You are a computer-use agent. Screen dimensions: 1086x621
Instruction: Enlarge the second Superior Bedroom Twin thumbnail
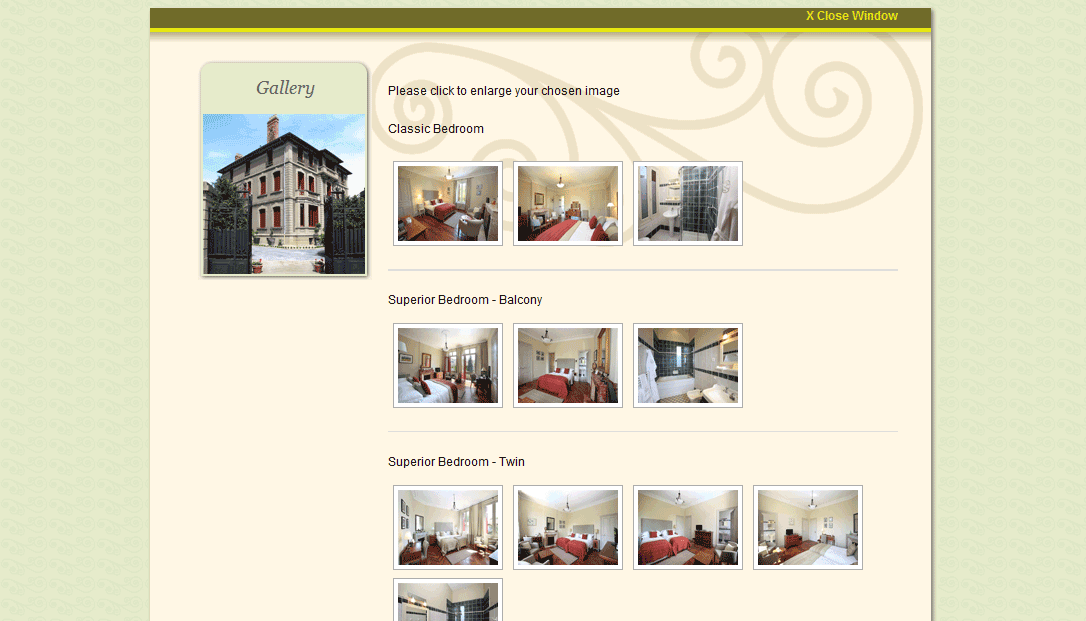click(567, 528)
